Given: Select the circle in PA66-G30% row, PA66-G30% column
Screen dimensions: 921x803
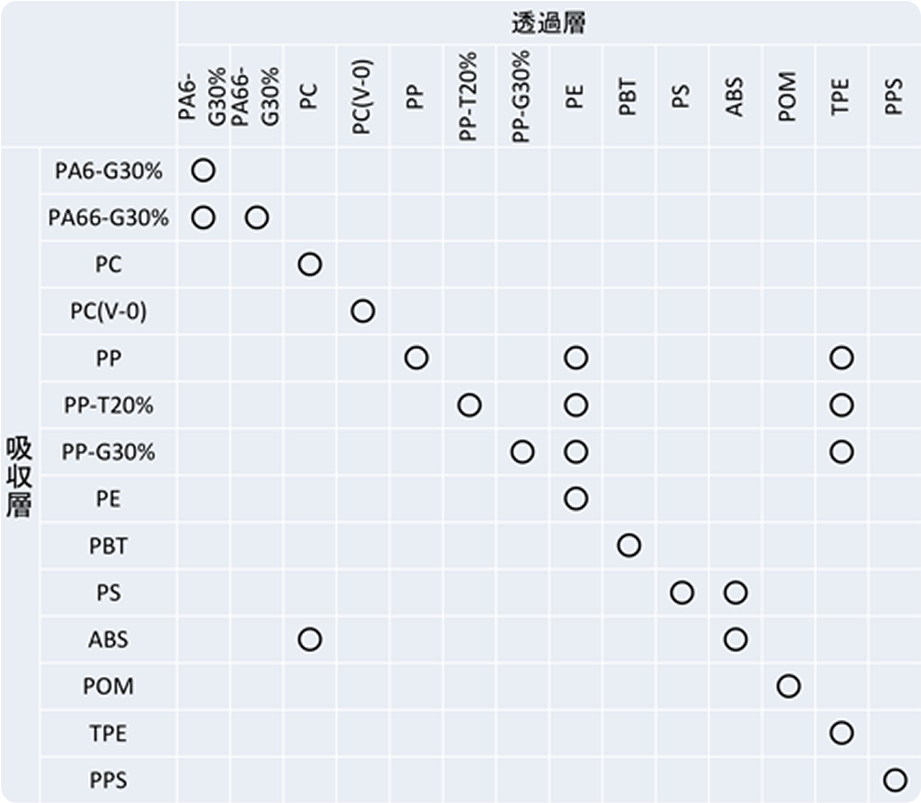Looking at the screenshot, I should [257, 217].
